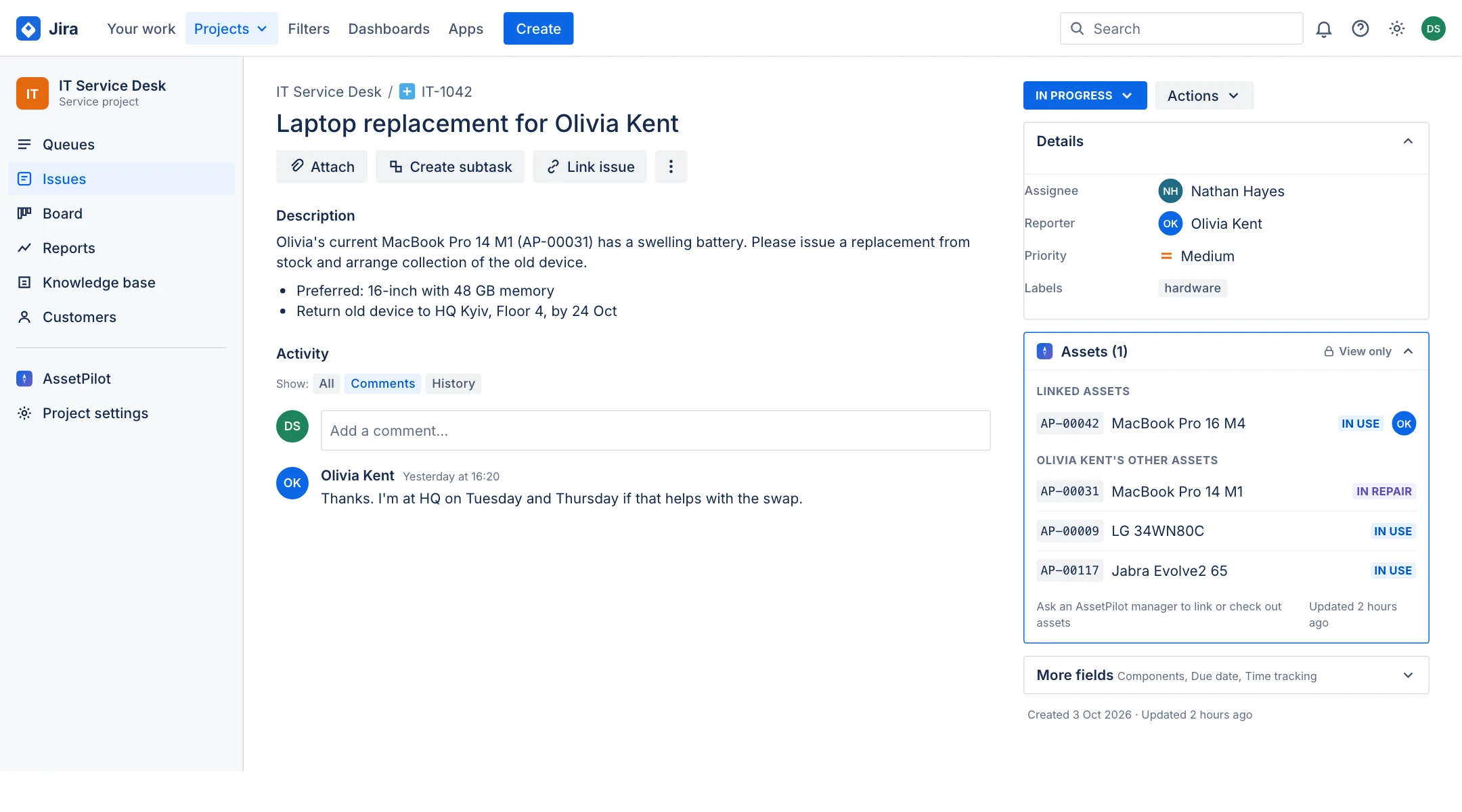
Task: Click the Search box
Action: (1181, 28)
